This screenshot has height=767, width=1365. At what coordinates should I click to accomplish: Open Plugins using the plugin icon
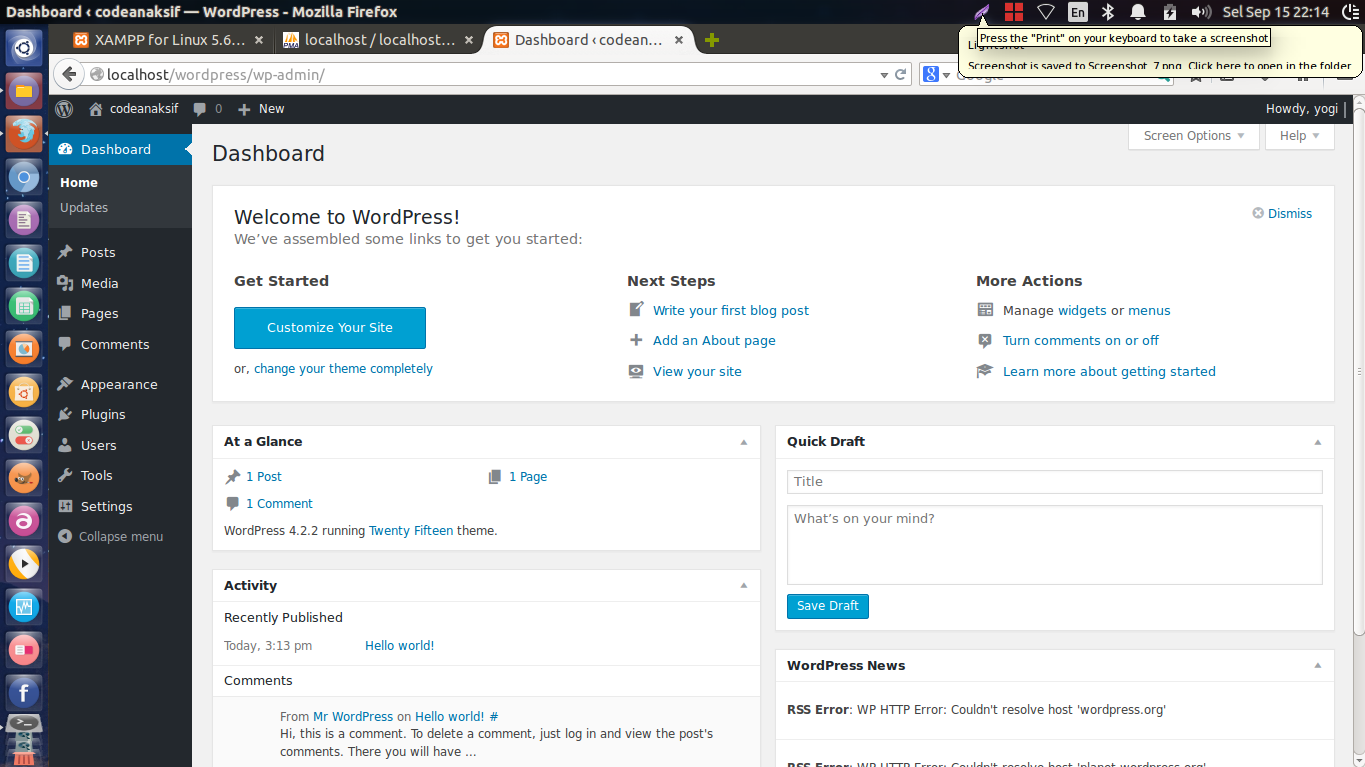point(65,414)
